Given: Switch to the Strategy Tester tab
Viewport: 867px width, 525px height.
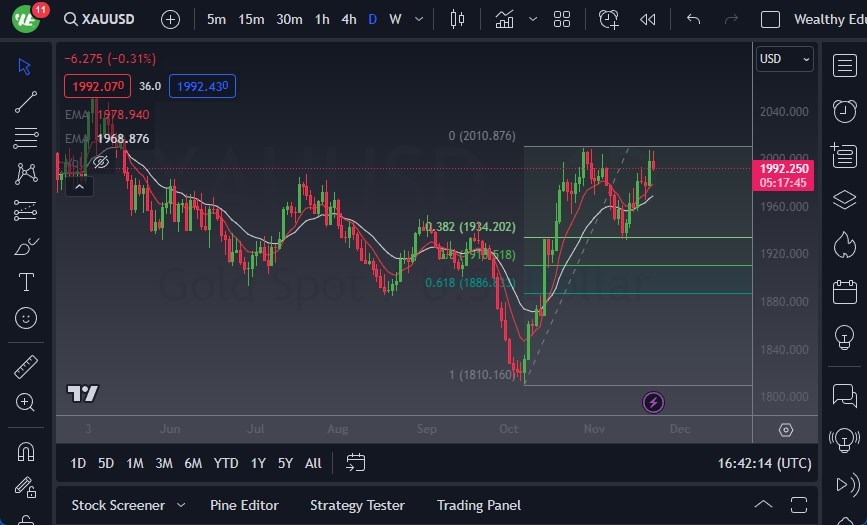Looking at the screenshot, I should pyautogui.click(x=357, y=505).
